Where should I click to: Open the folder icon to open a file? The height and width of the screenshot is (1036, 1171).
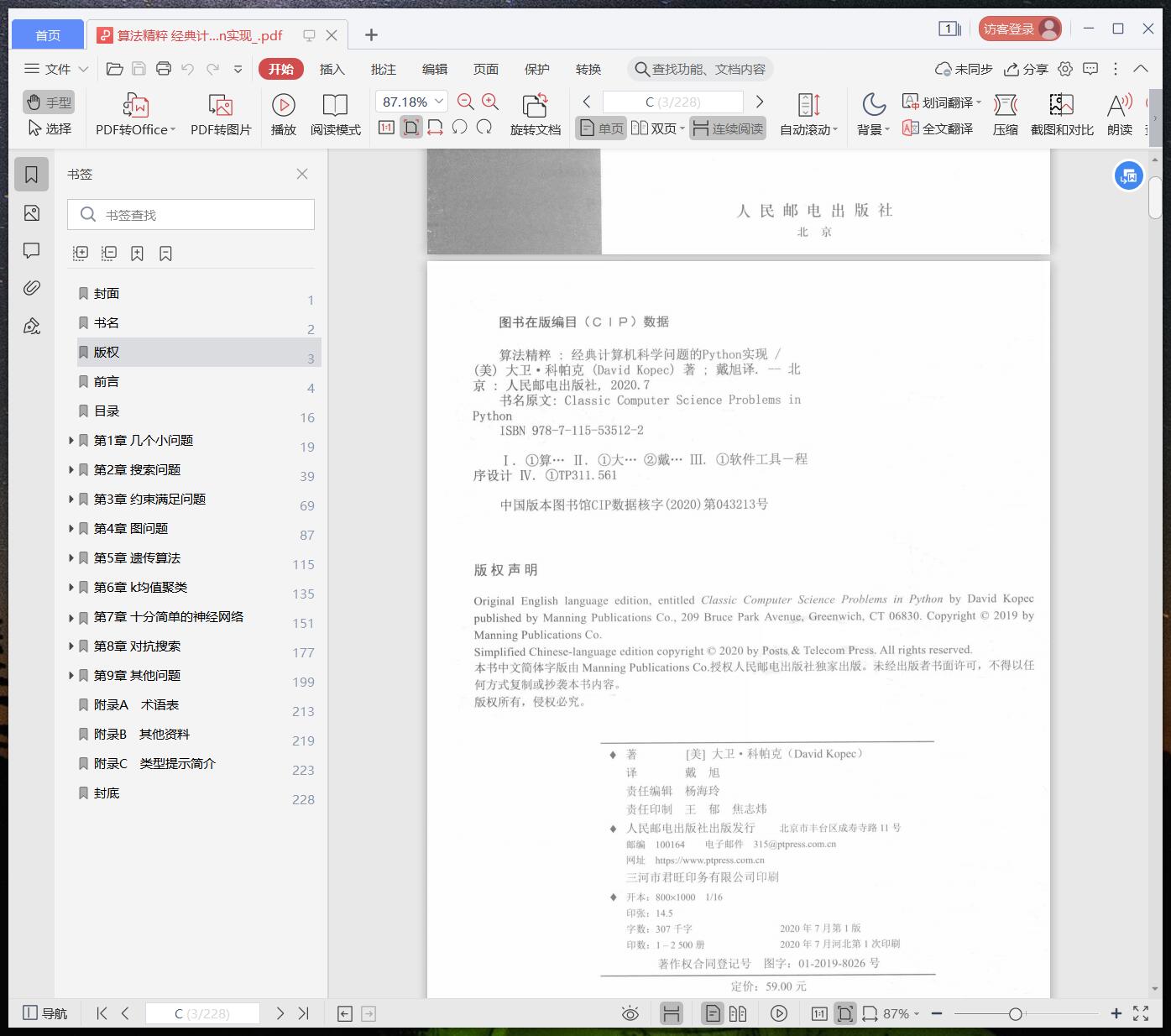coord(115,69)
